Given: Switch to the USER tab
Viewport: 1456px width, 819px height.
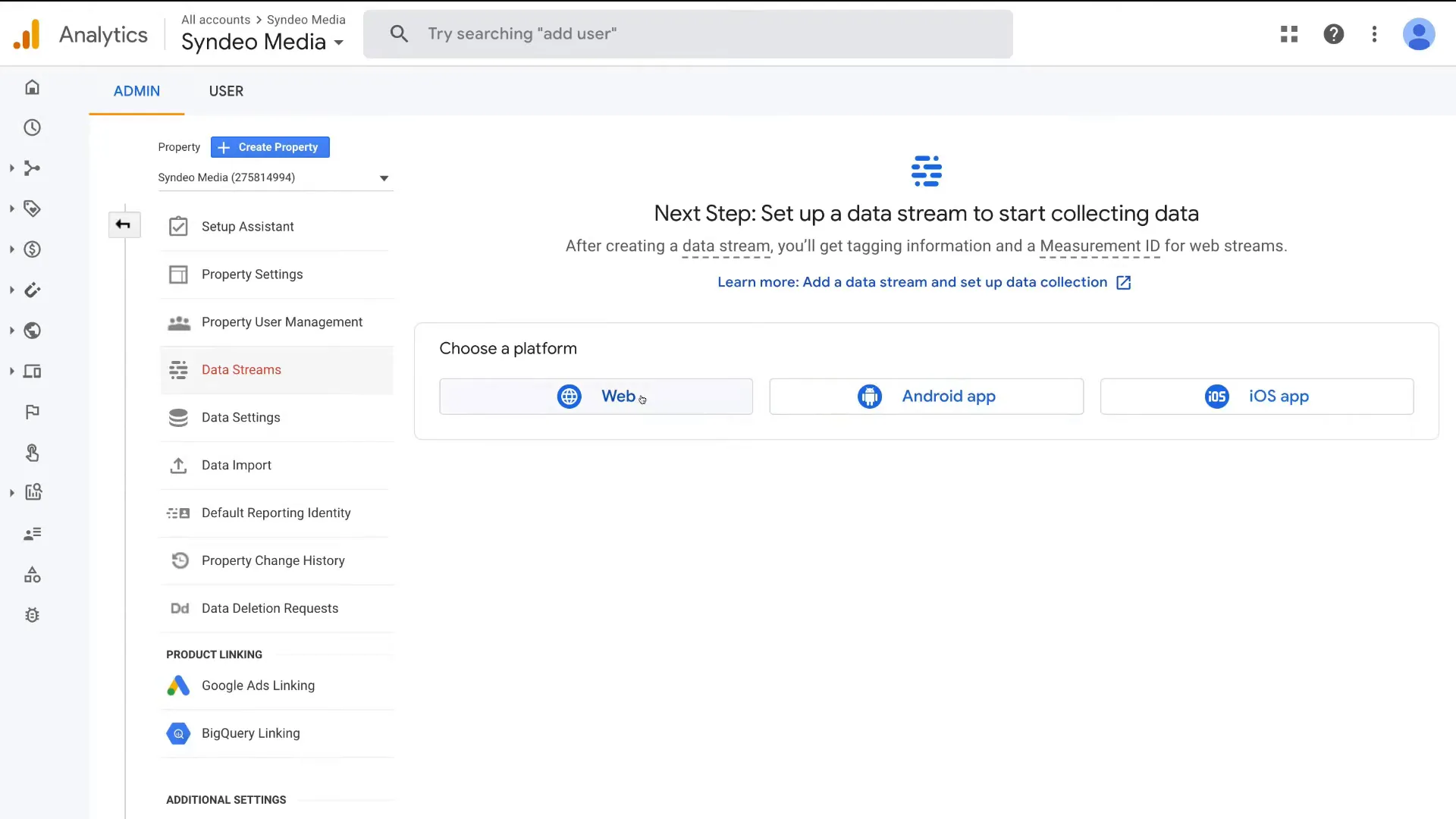Looking at the screenshot, I should (x=226, y=91).
